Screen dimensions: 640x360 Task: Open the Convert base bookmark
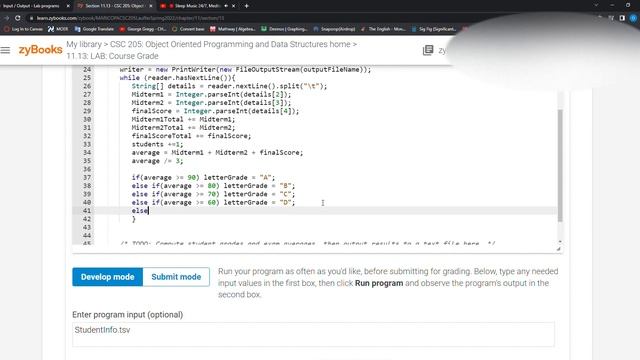tap(188, 29)
